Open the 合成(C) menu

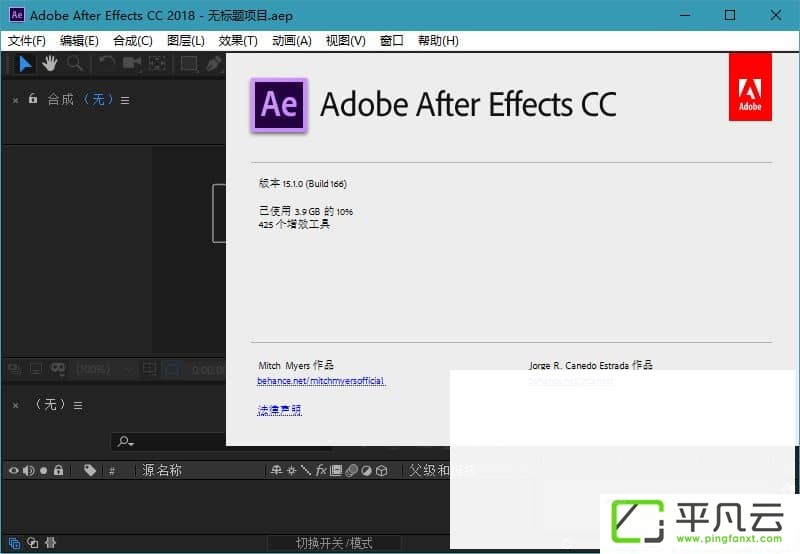pos(133,41)
